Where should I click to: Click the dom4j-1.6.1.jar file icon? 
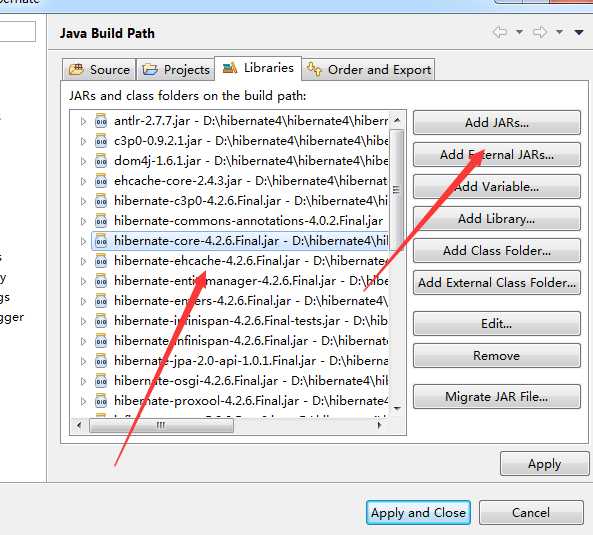[101, 161]
